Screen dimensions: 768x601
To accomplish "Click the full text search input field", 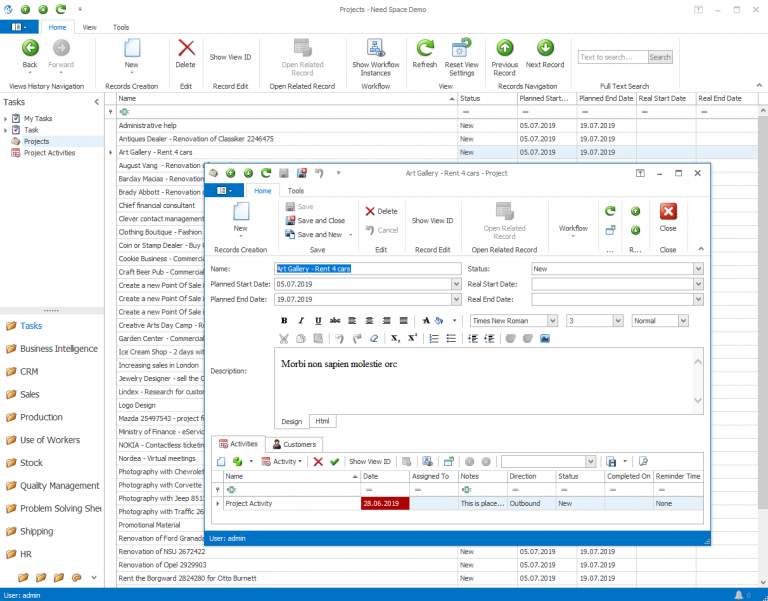I will click(x=612, y=57).
